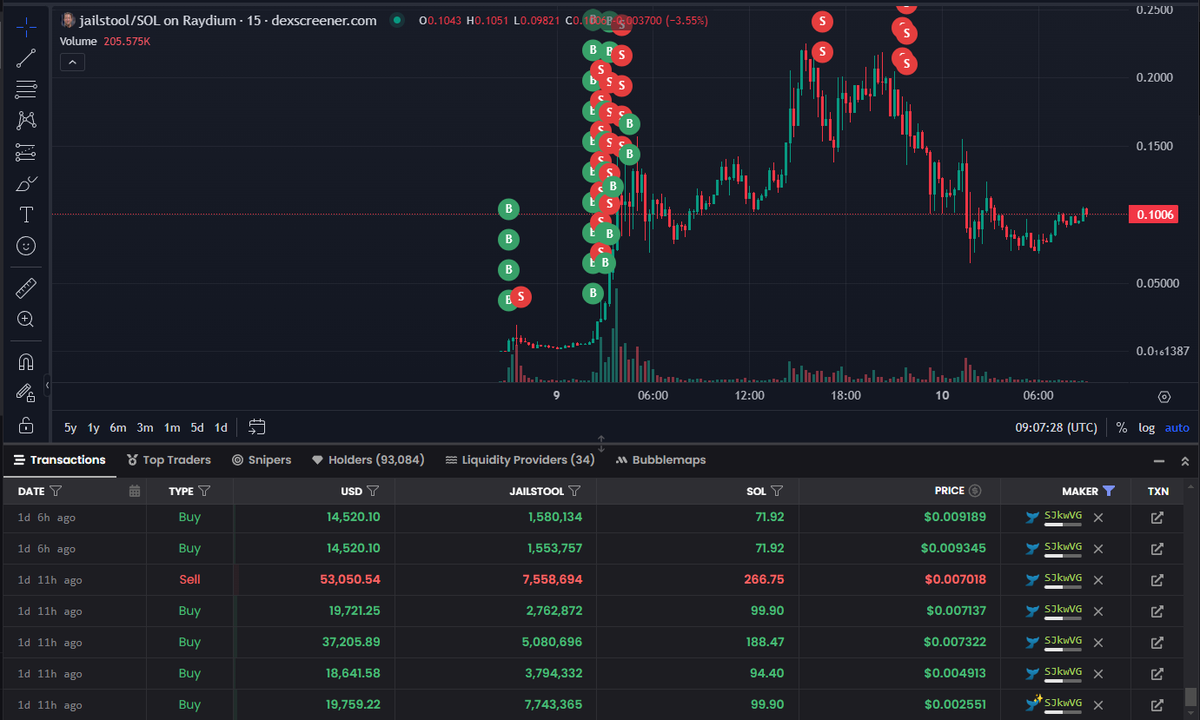Toggle logarithmic price scale

pyautogui.click(x=1146, y=427)
